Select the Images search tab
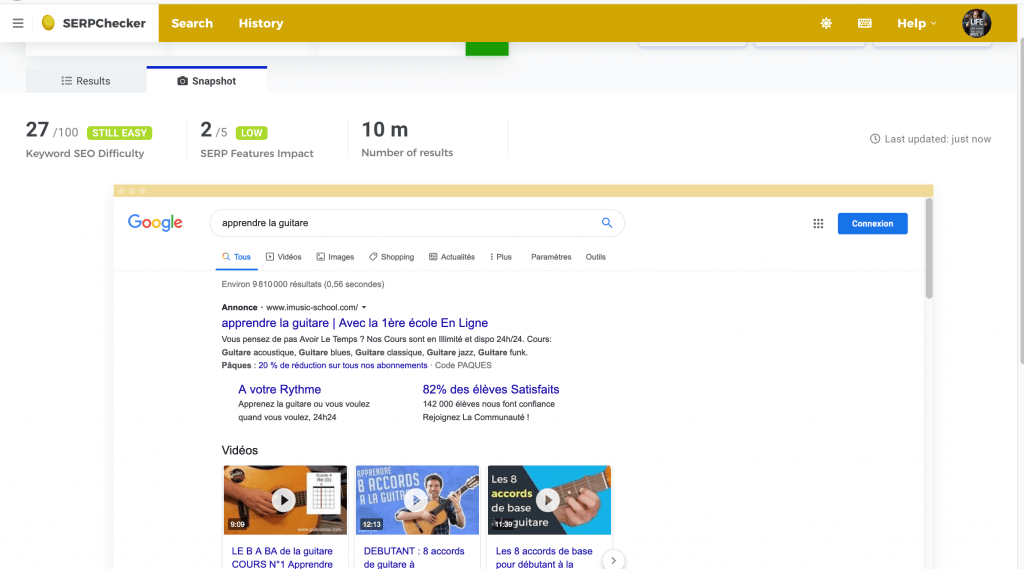 click(x=335, y=257)
